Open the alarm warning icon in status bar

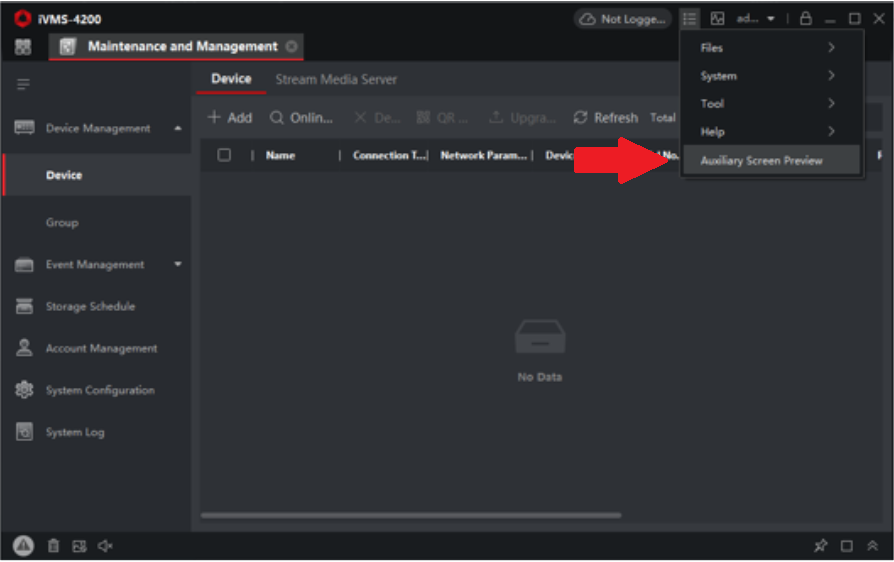(x=23, y=545)
